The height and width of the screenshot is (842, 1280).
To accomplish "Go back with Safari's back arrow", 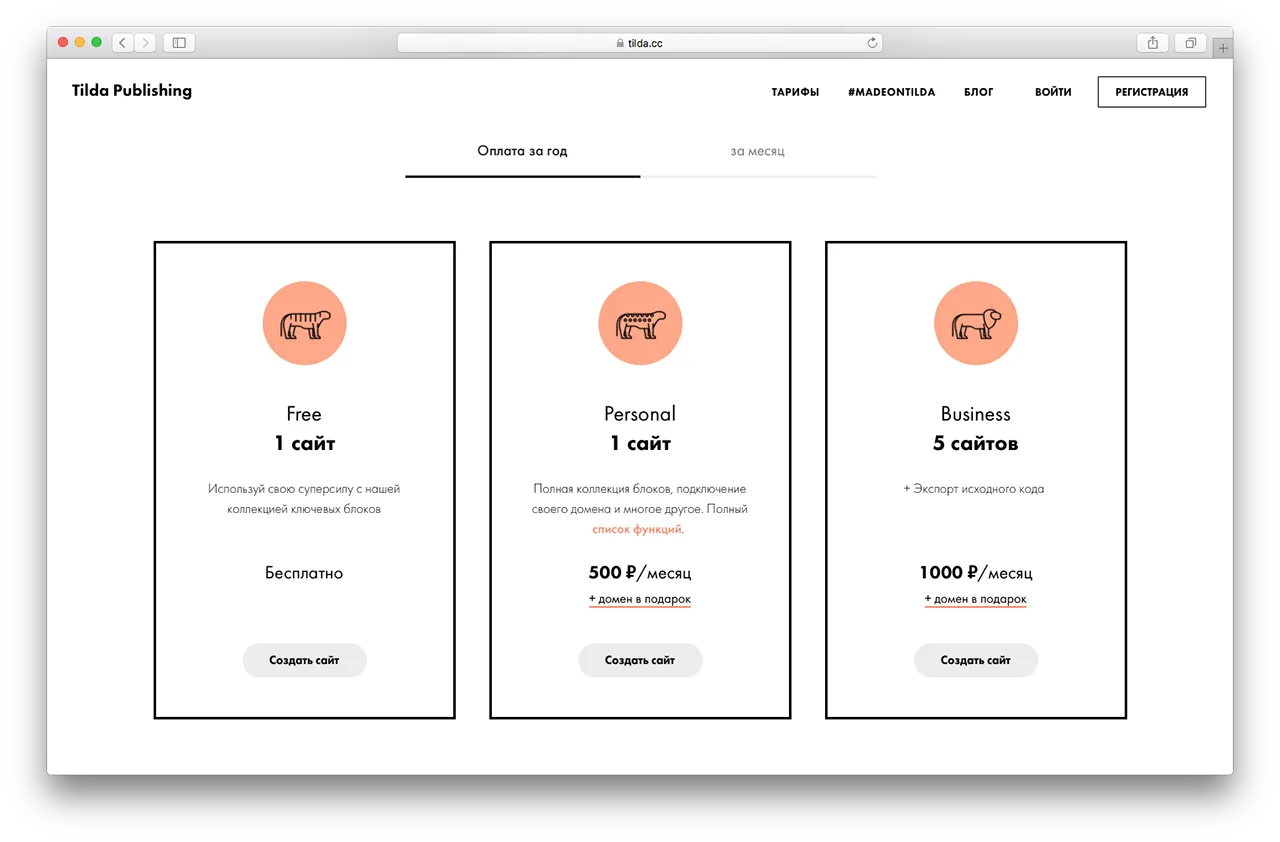I will tap(123, 43).
